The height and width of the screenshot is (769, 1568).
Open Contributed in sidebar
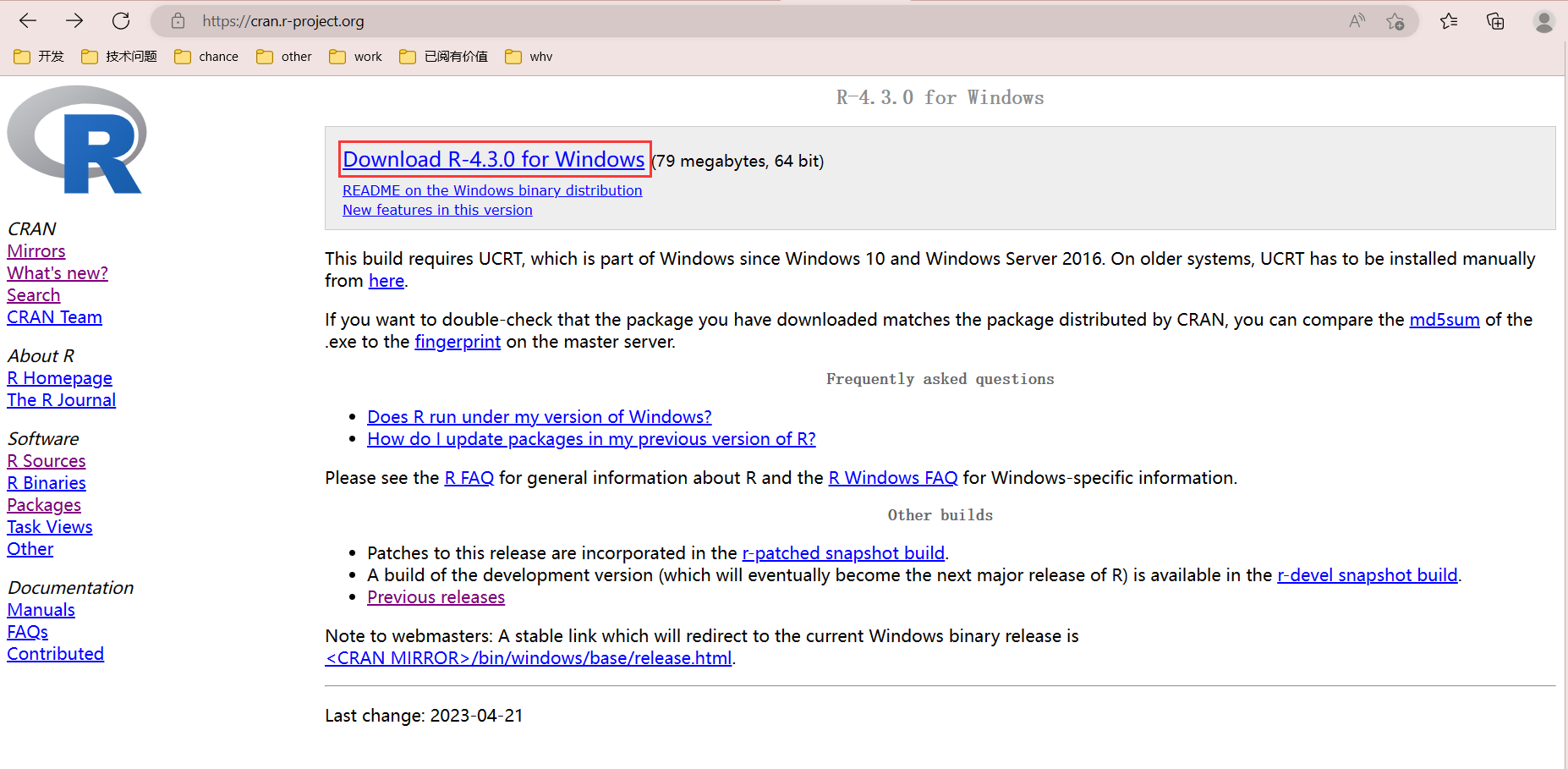tap(56, 654)
